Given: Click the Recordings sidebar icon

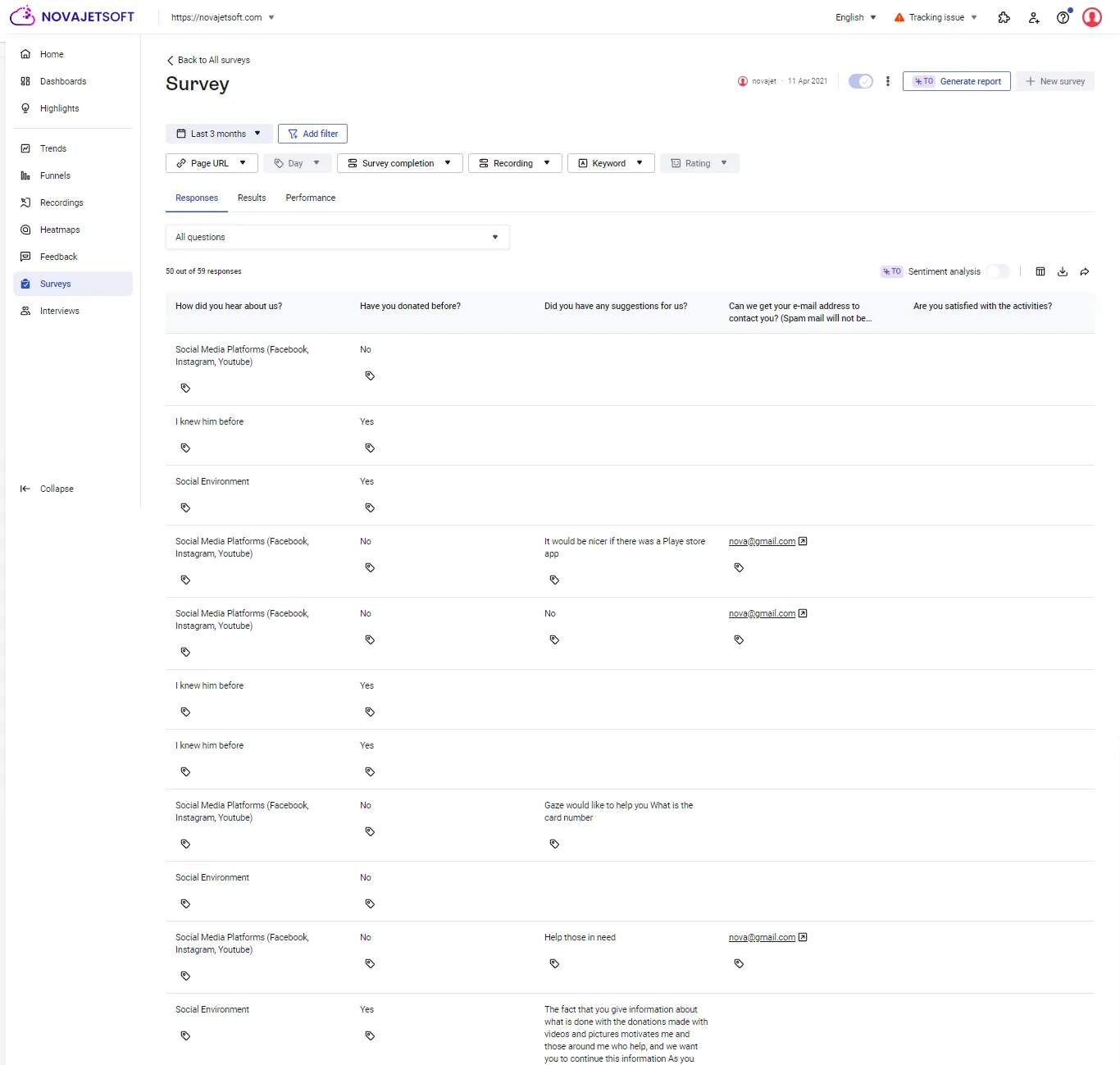Looking at the screenshot, I should pos(25,203).
